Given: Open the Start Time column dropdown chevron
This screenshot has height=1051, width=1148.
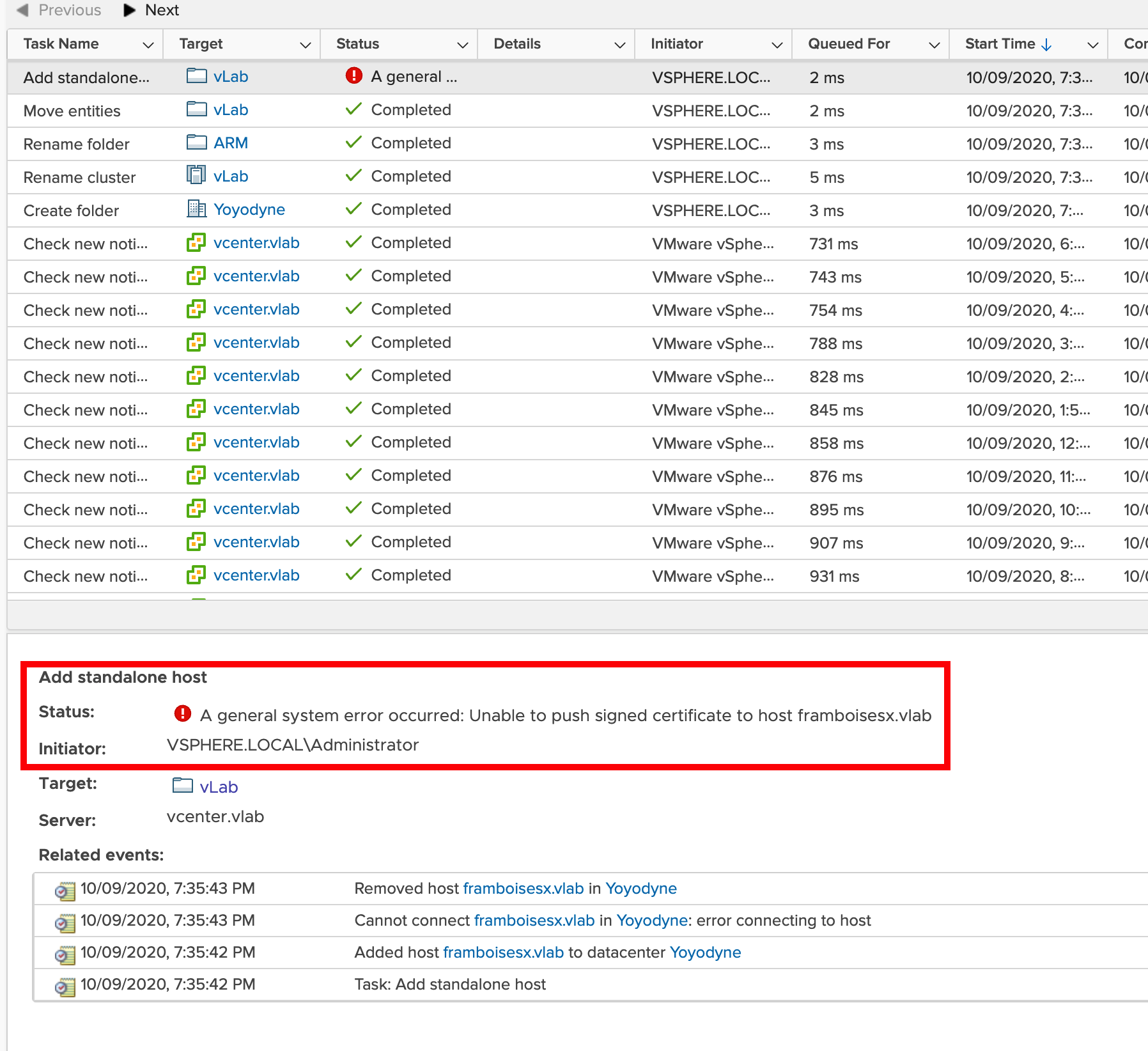Looking at the screenshot, I should (1092, 45).
